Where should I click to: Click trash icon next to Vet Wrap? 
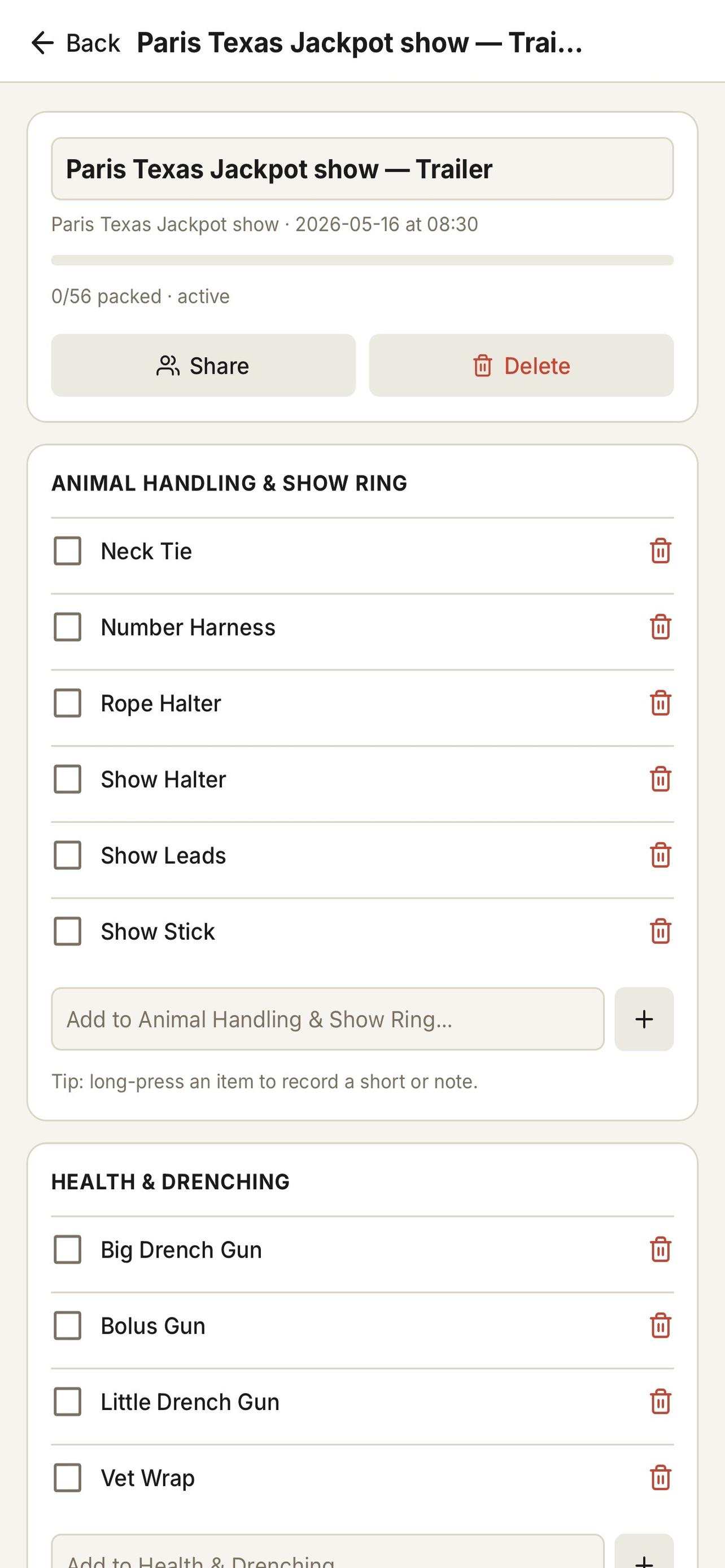[661, 1478]
